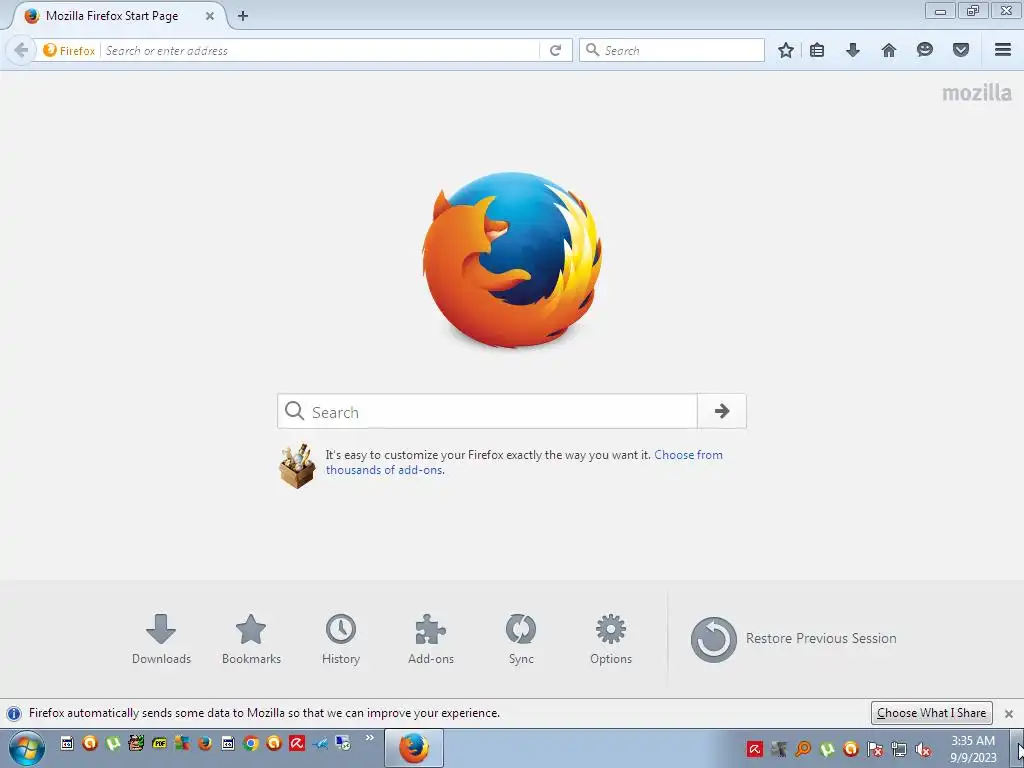Expand hidden quick launch items chevron
Screen dimensions: 1024x768
[370, 738]
